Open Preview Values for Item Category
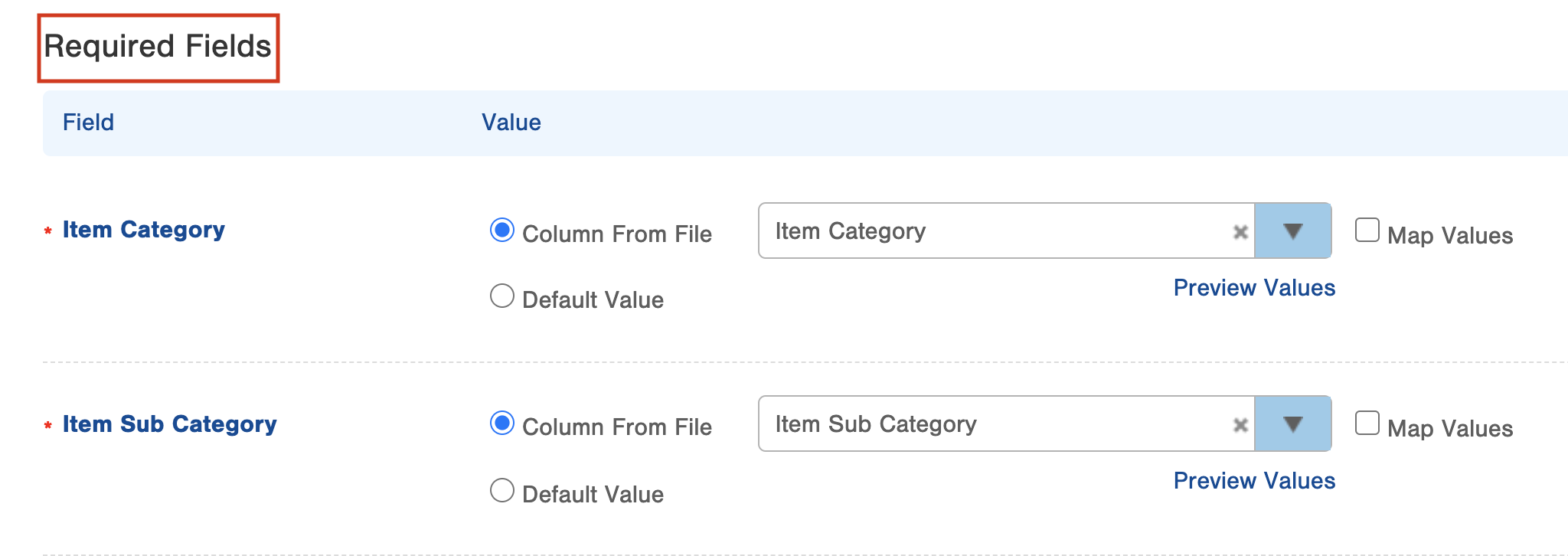Screen dimensions: 1568x556 pyautogui.click(x=1254, y=288)
